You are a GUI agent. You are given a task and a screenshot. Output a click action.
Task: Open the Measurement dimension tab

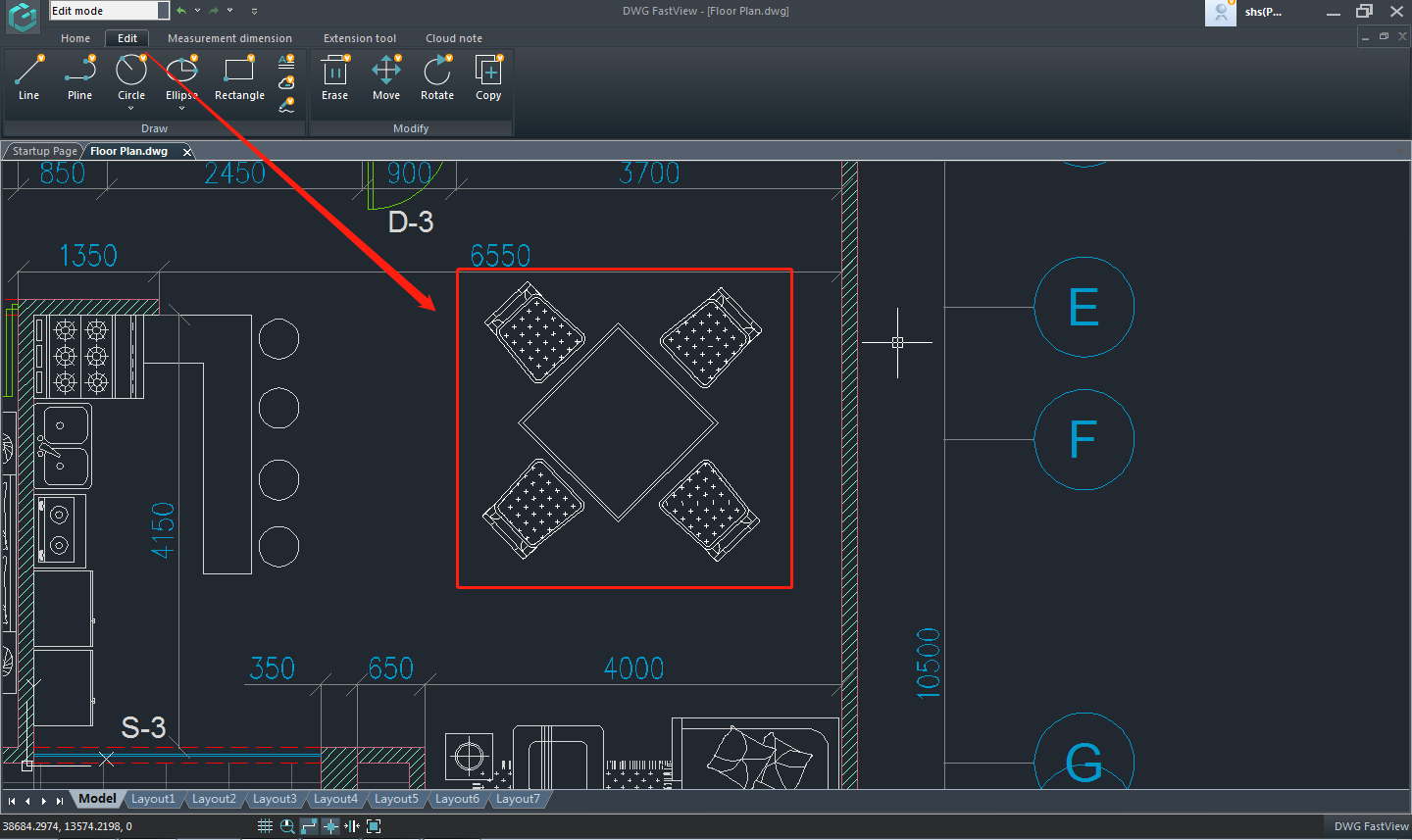coord(229,38)
